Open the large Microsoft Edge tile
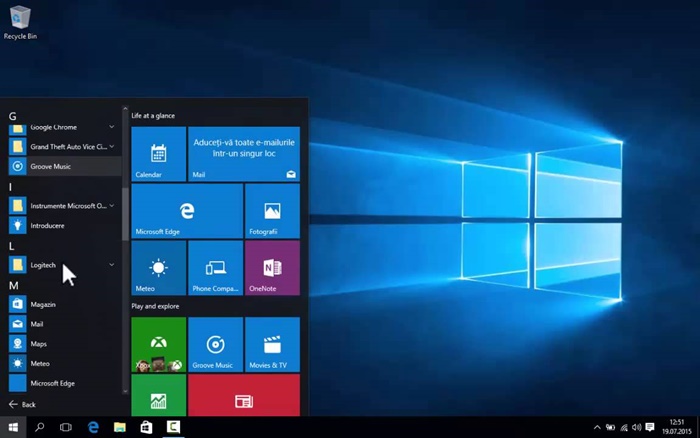The height and width of the screenshot is (438, 700). click(187, 211)
